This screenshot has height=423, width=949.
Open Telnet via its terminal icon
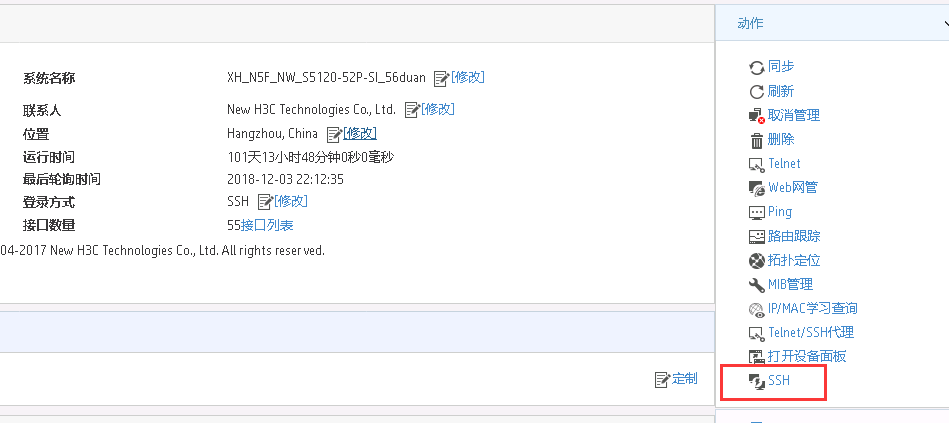pos(757,164)
